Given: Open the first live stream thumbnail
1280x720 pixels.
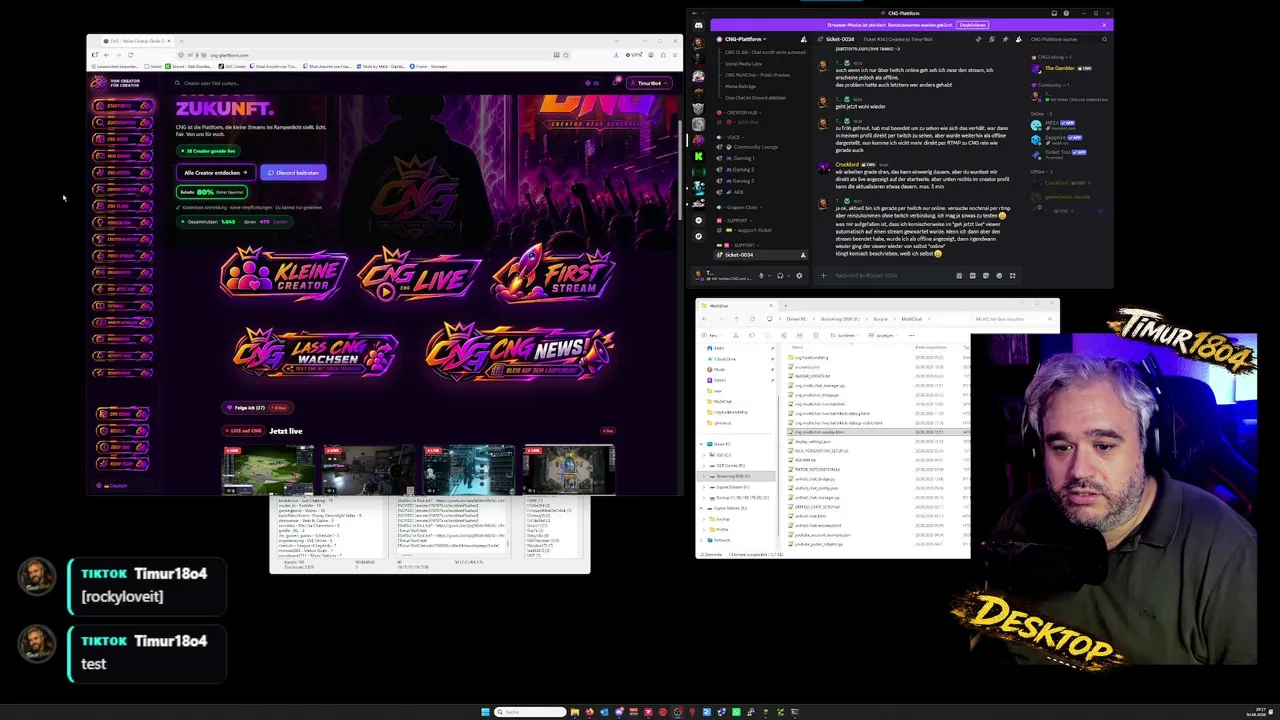Looking at the screenshot, I should (x=267, y=470).
